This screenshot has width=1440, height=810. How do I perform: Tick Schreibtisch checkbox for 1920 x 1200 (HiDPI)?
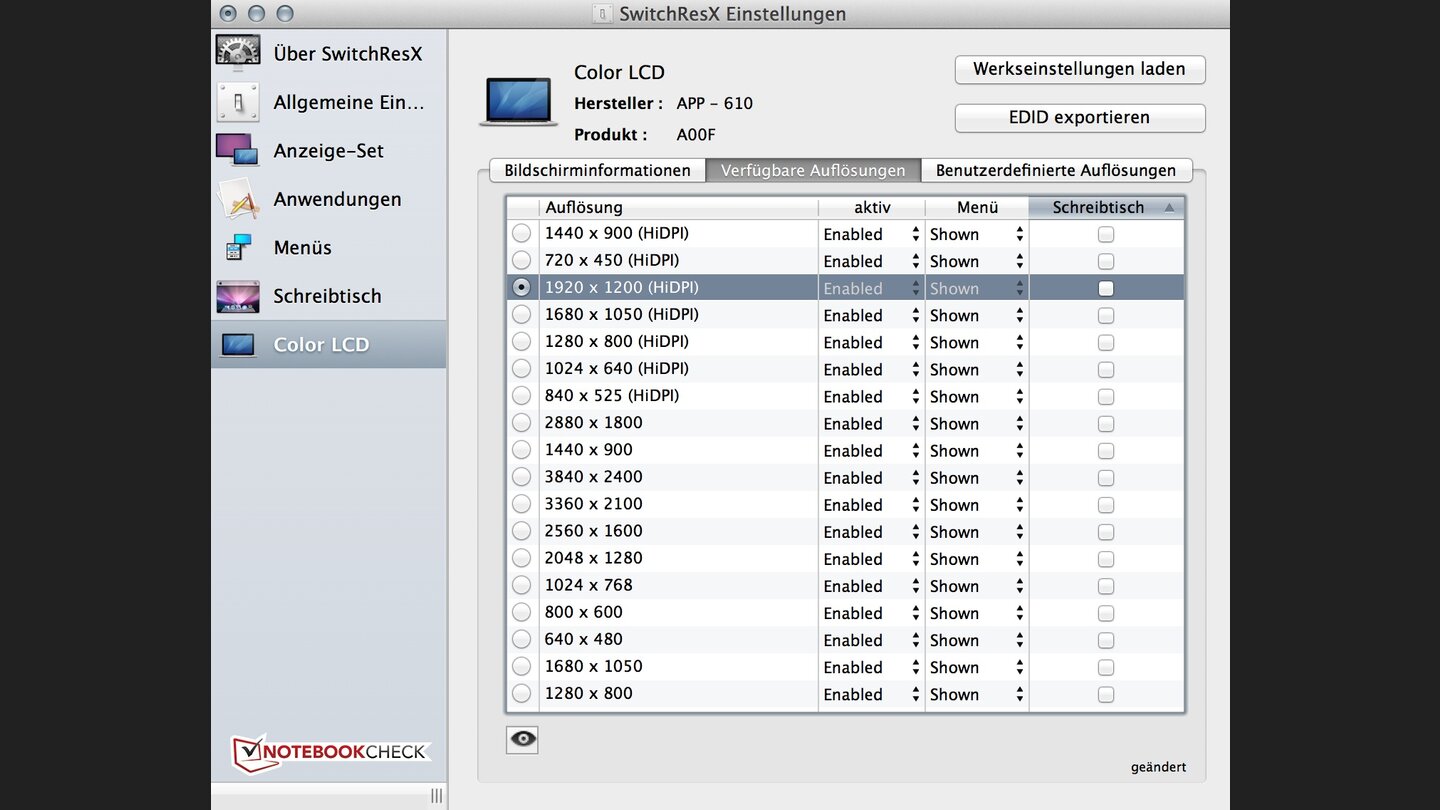pos(1105,288)
